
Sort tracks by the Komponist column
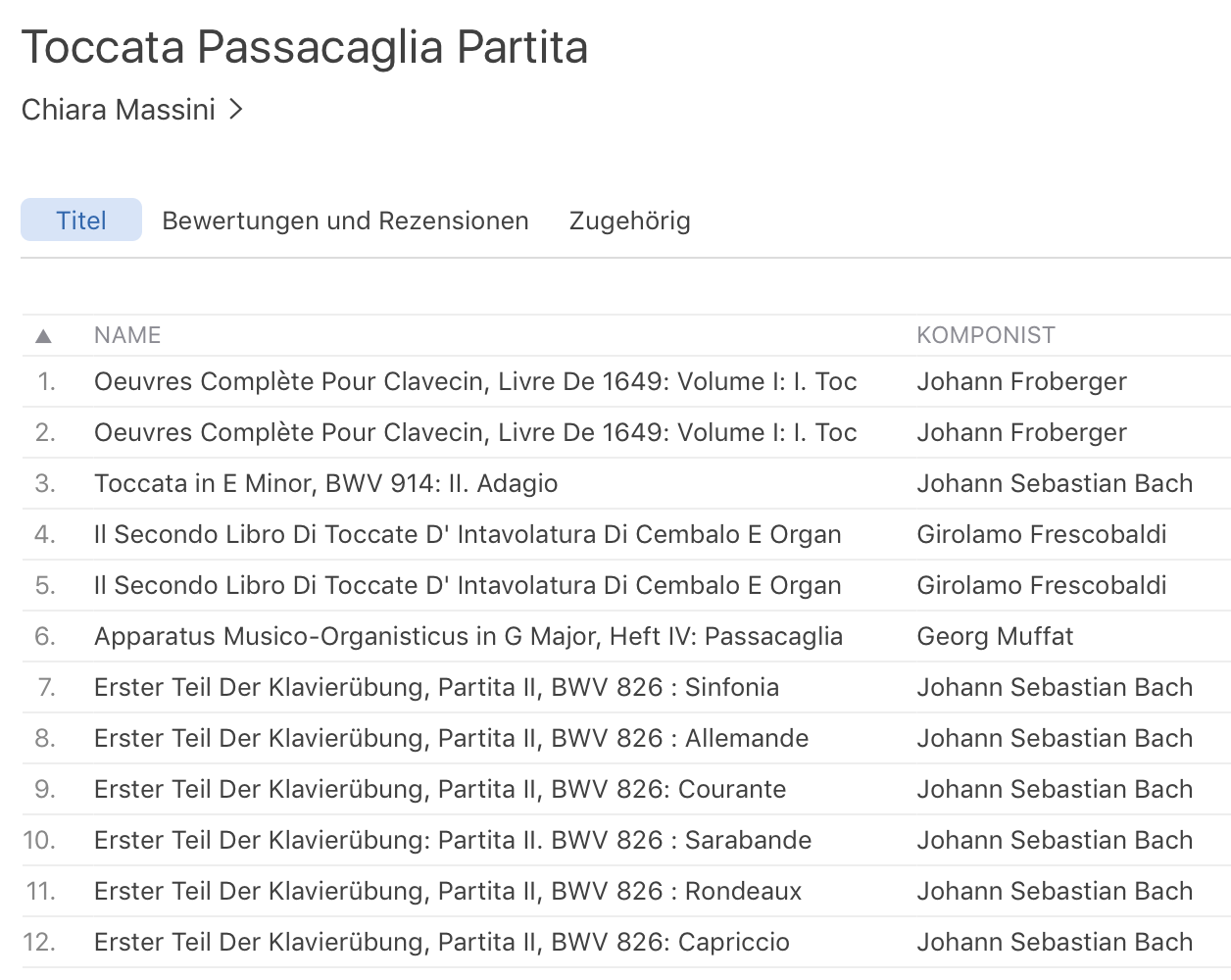[x=985, y=335]
